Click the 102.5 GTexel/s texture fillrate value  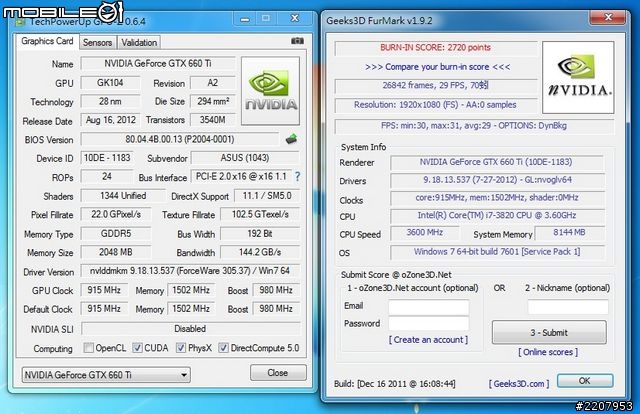pos(260,214)
